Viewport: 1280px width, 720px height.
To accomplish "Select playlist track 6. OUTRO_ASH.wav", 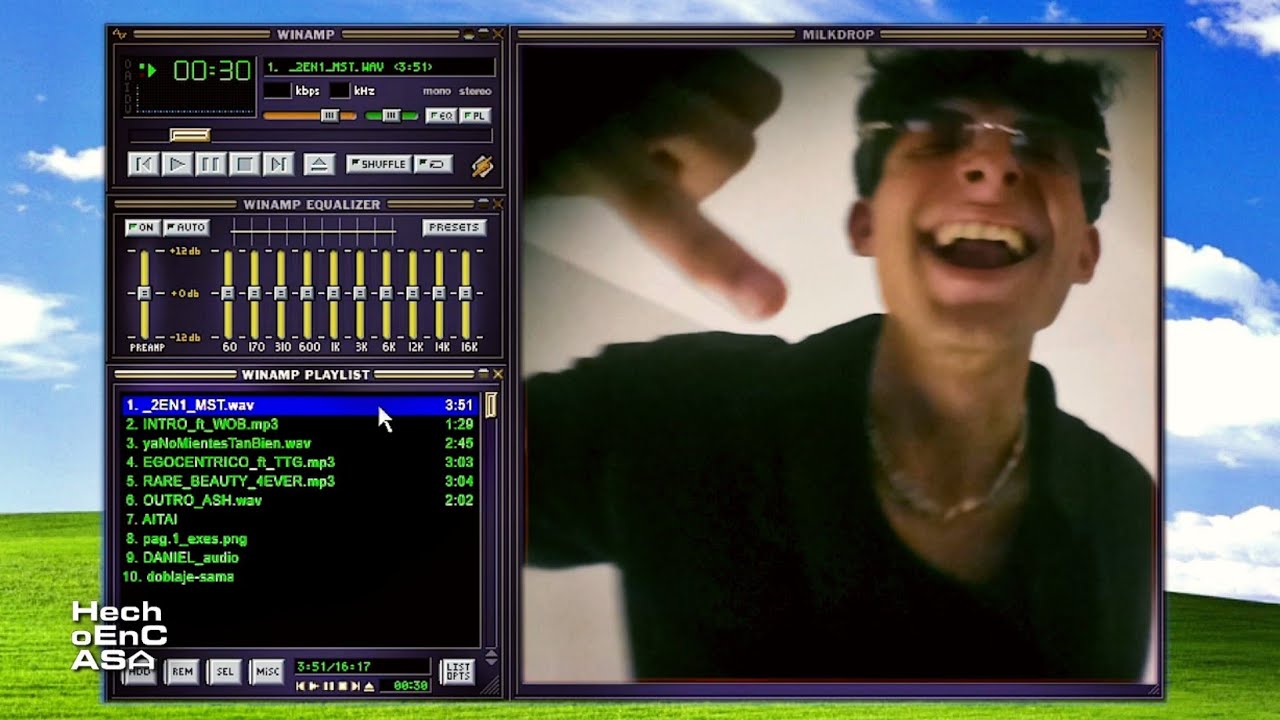I will point(301,500).
